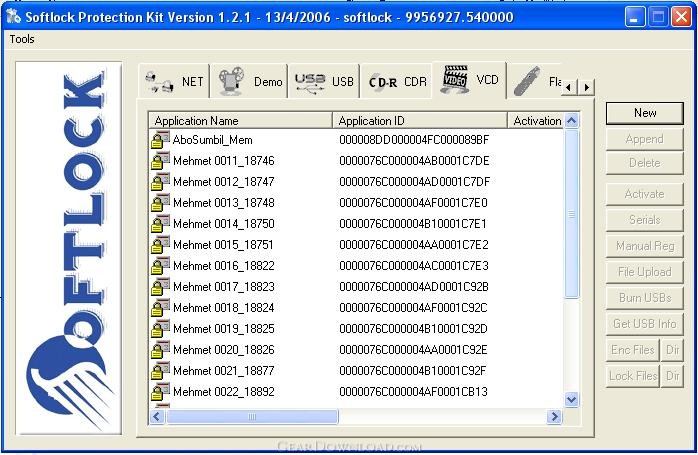Sort by Application Name column header

click(241, 121)
